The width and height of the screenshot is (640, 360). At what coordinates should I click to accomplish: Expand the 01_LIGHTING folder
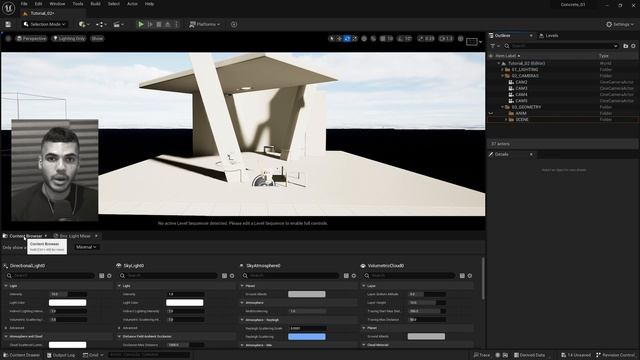click(502, 70)
